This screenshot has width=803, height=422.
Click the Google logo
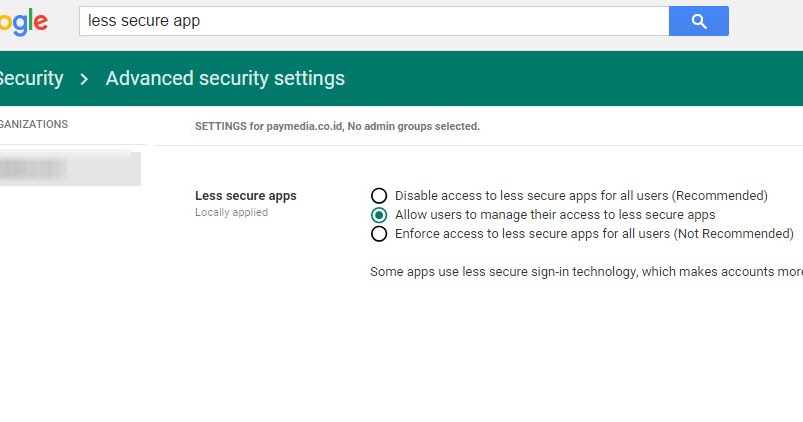coord(24,21)
